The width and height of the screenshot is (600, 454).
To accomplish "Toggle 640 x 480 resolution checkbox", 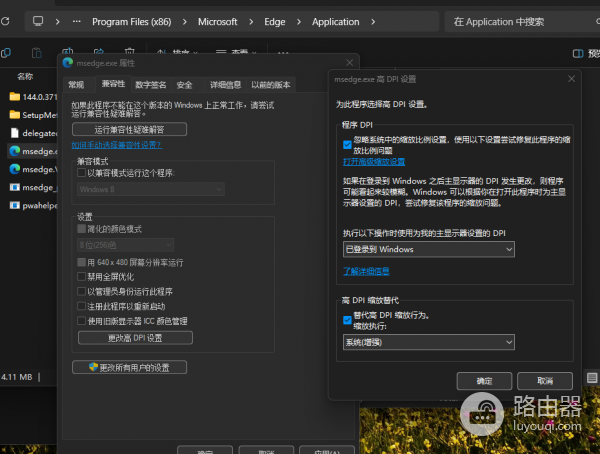I will tap(81, 262).
